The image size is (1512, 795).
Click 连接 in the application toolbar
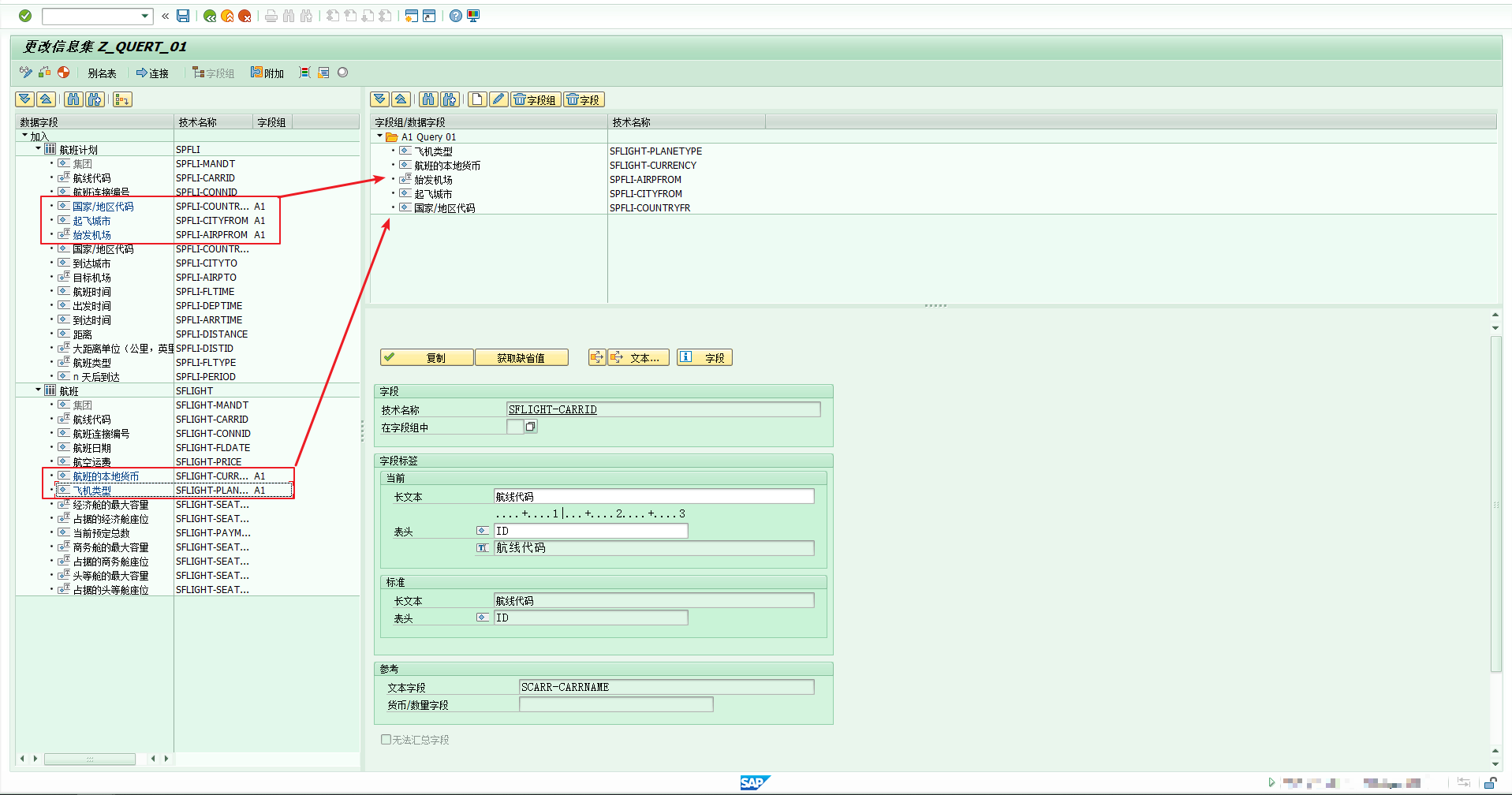152,73
